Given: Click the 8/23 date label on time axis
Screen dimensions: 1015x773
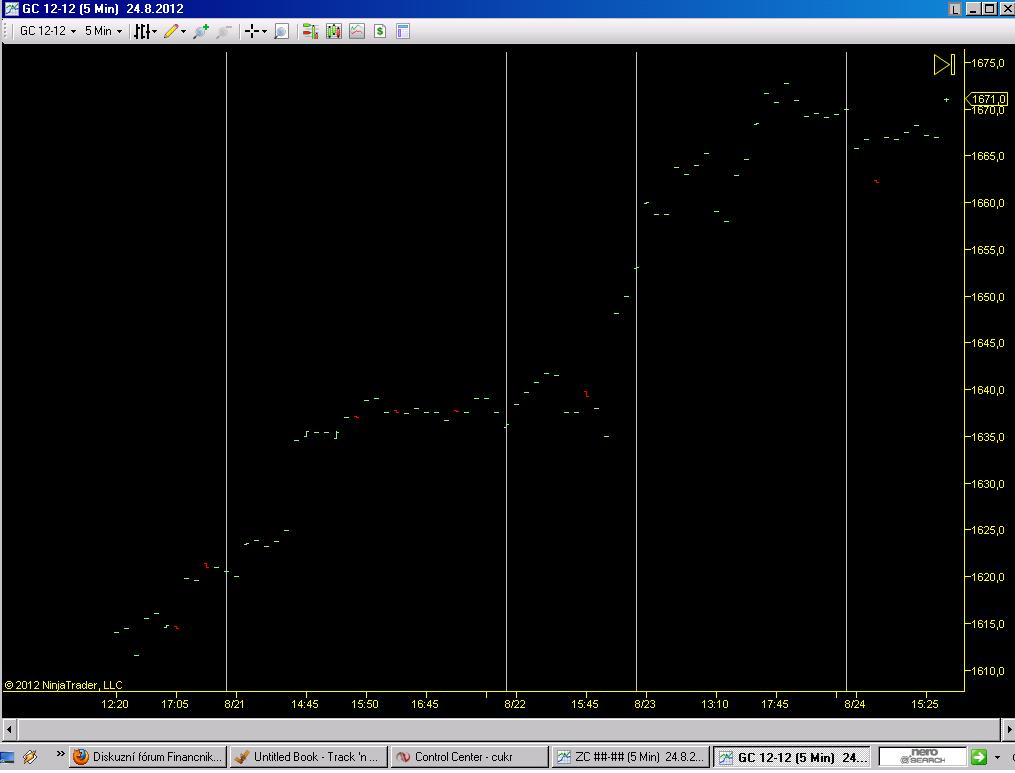Looking at the screenshot, I should click(645, 704).
